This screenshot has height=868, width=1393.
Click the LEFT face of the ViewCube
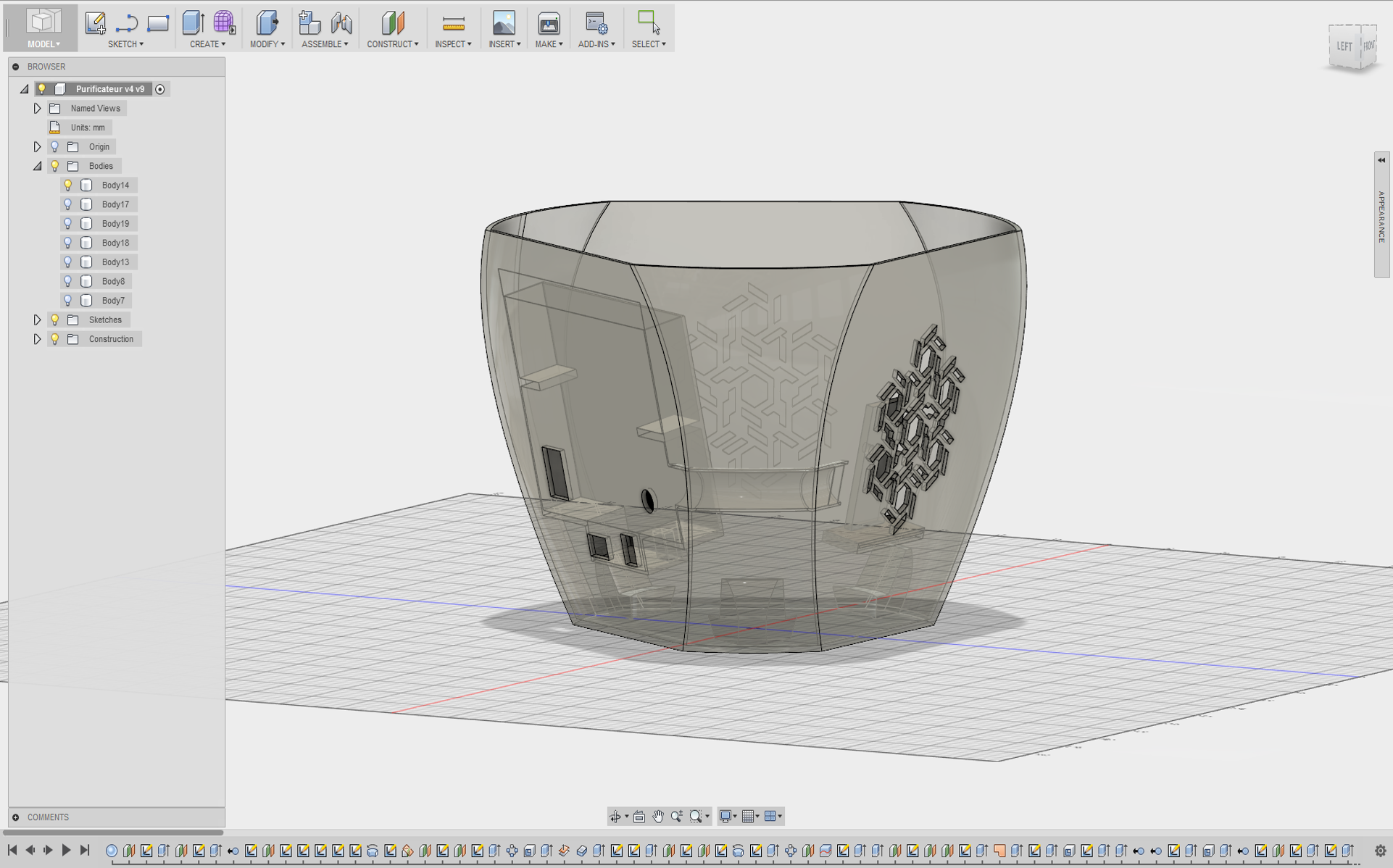pos(1343,45)
